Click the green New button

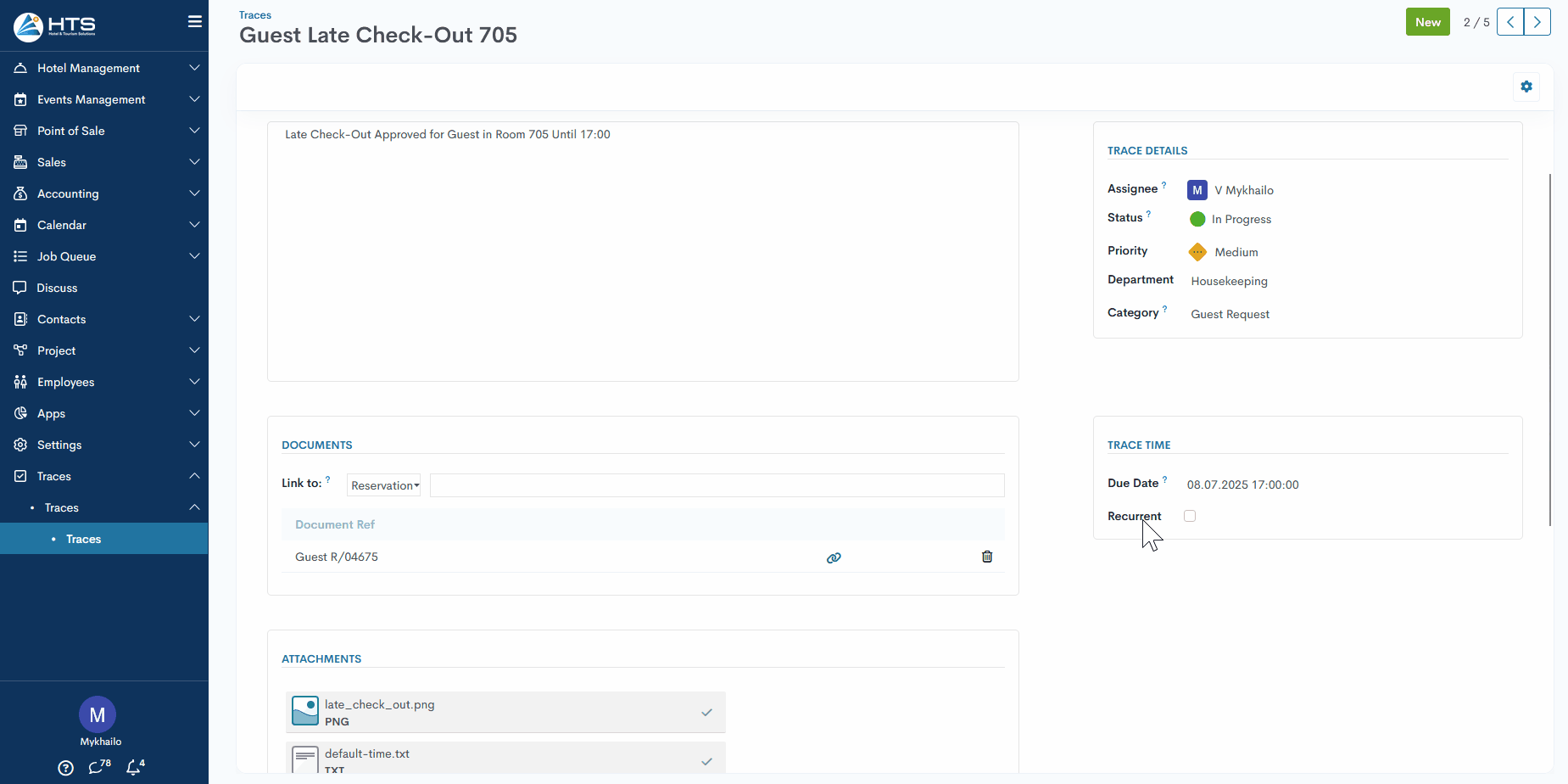(x=1427, y=22)
